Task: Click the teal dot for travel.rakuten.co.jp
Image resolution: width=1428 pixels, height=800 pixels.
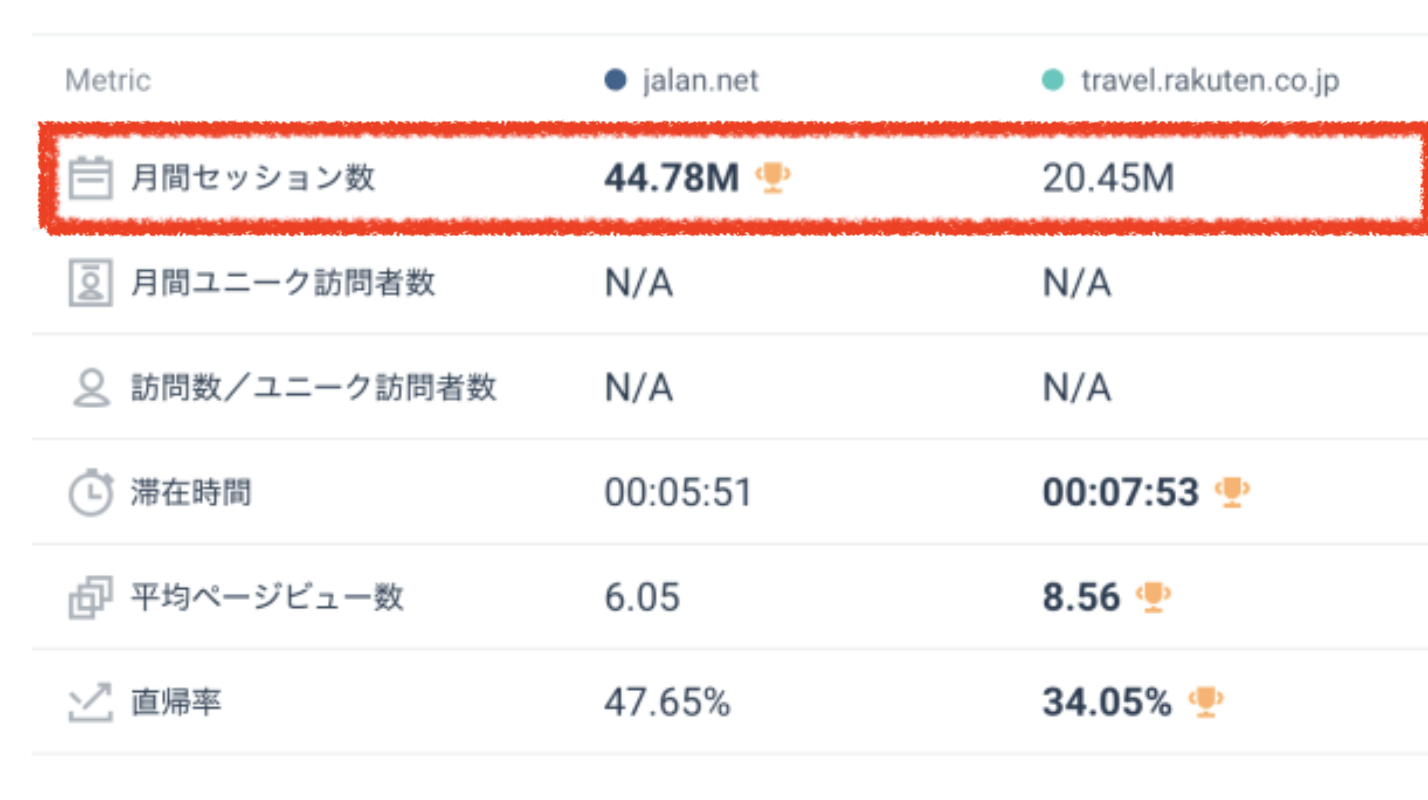Action: 1052,80
